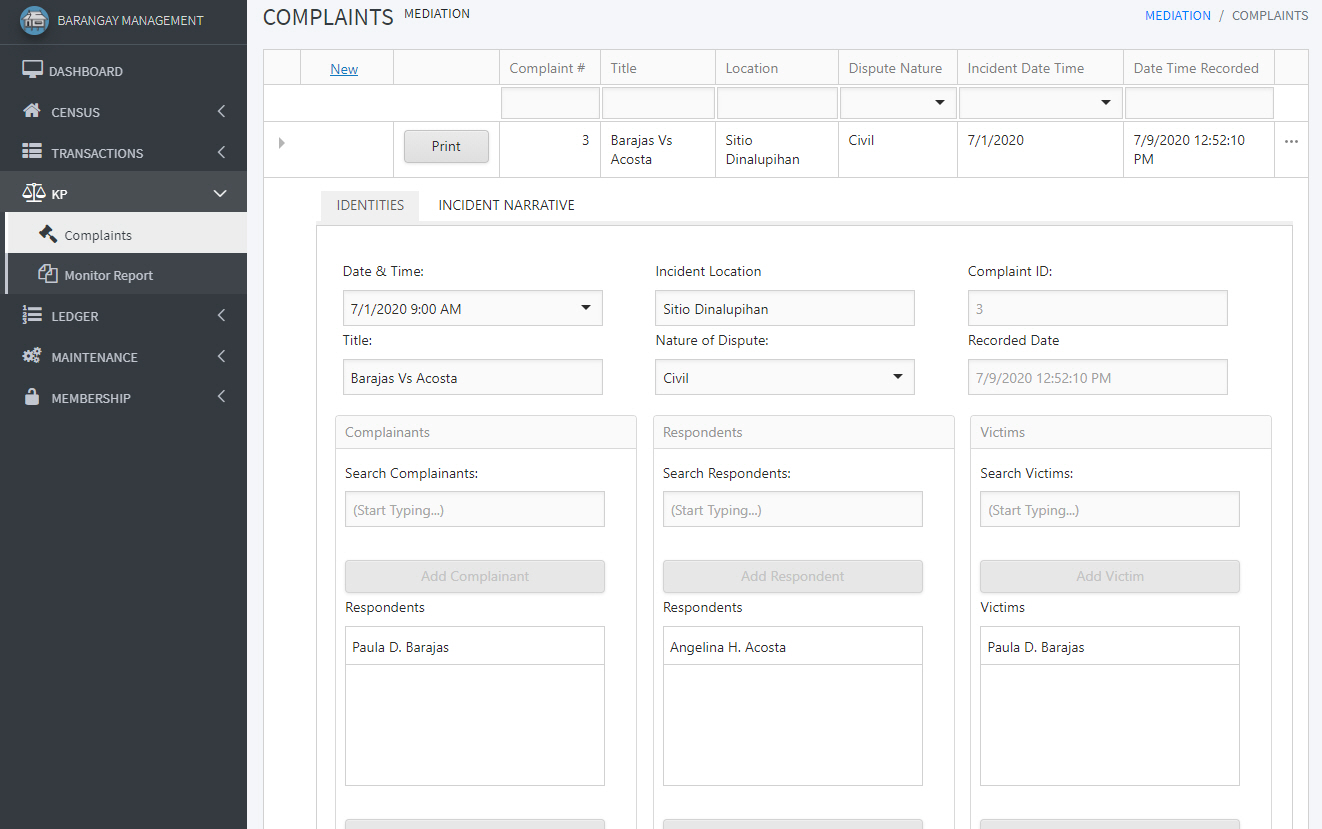This screenshot has width=1322, height=829.
Task: Click the Maintenance gears icon
Action: (x=32, y=356)
